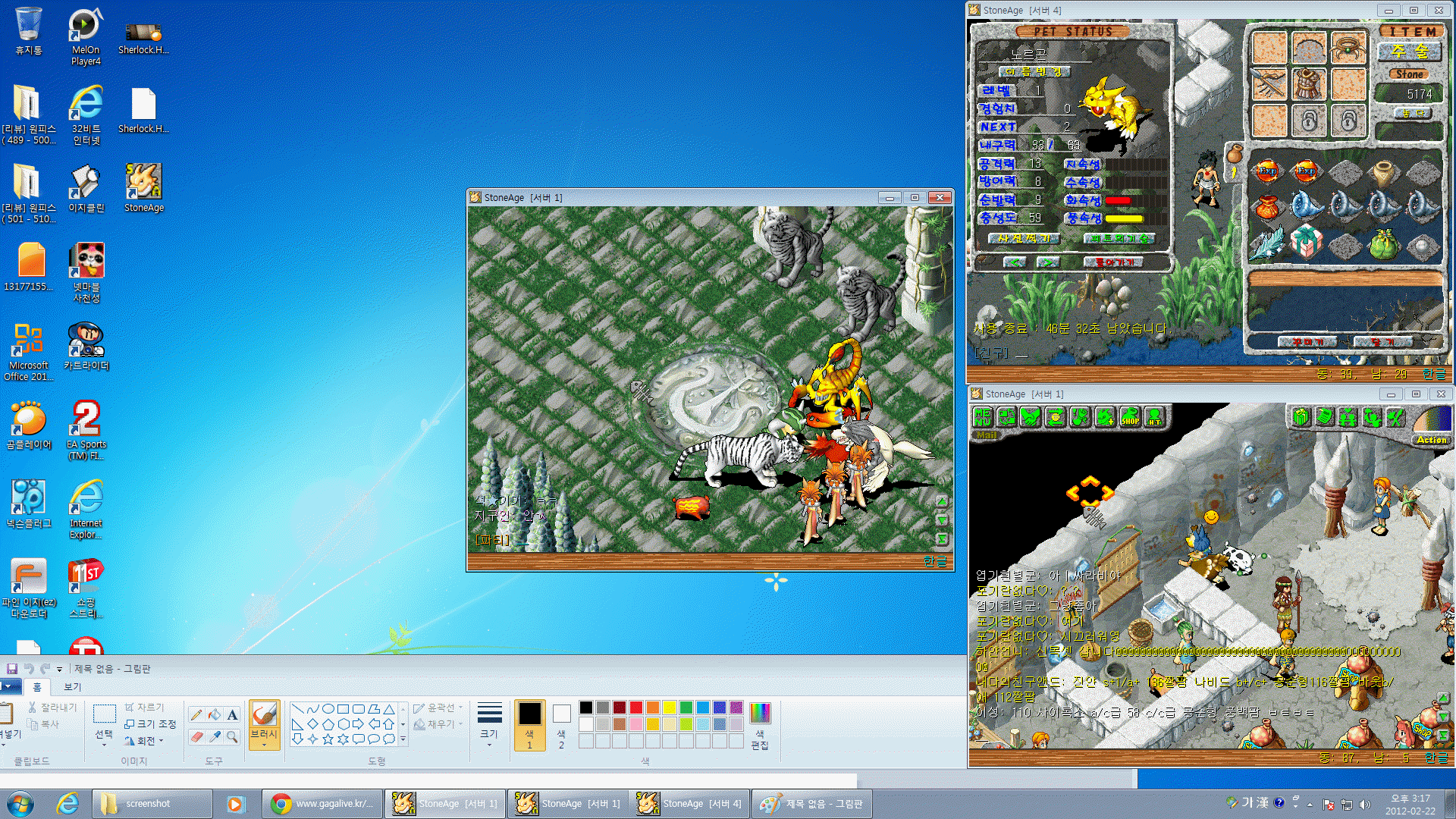Click the equipped armor slot
Screen dimensions: 1456x819
(1309, 83)
